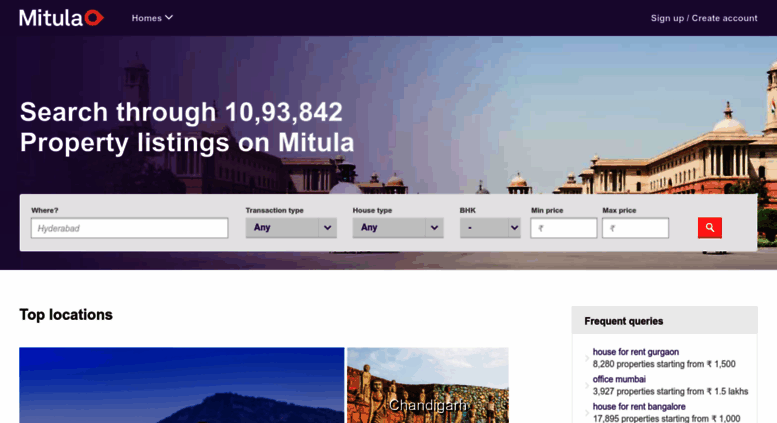The height and width of the screenshot is (423, 777).
Task: Click the Mitula logo
Action: click(x=61, y=18)
